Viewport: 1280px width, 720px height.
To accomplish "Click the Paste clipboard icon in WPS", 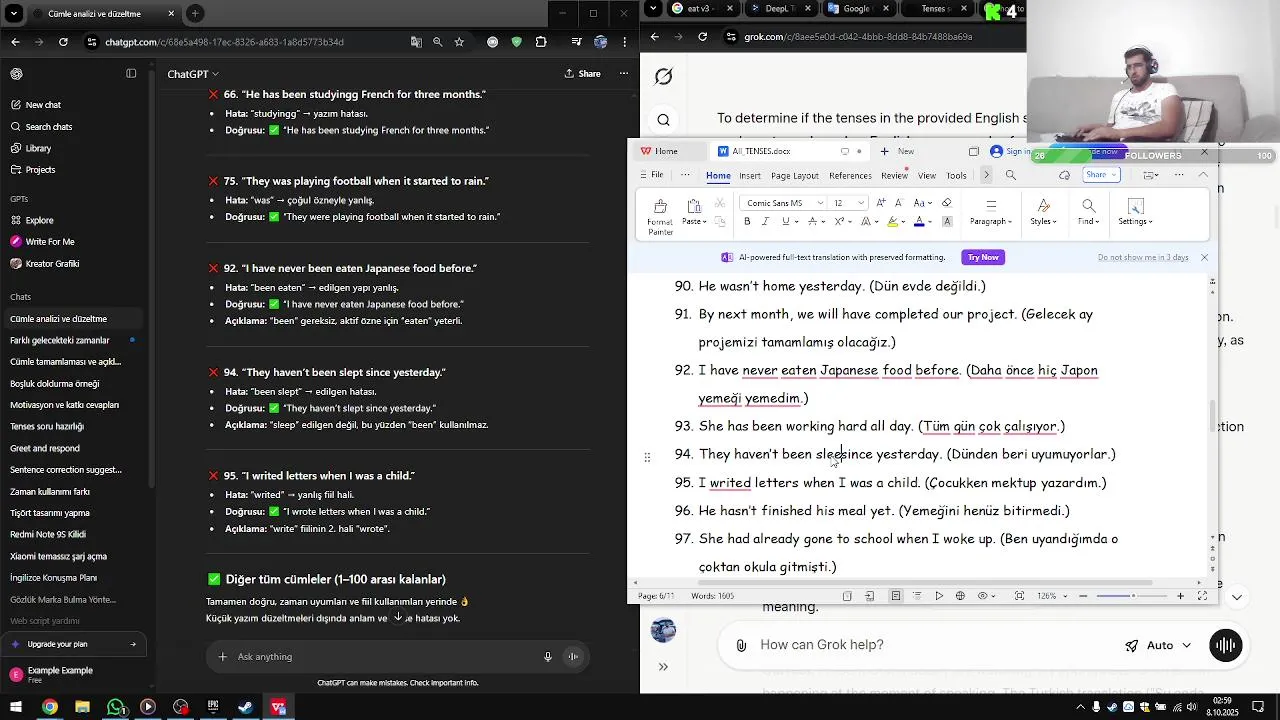I will 694,205.
